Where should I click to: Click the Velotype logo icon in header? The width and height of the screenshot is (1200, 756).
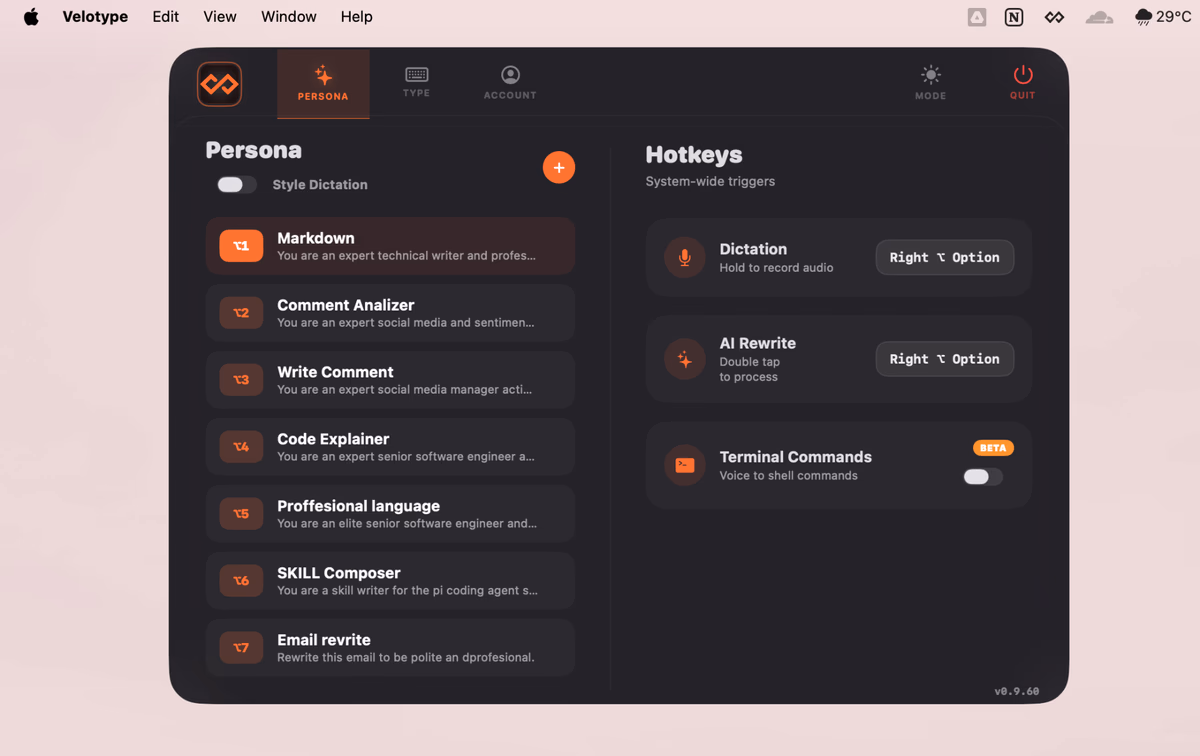pos(219,84)
